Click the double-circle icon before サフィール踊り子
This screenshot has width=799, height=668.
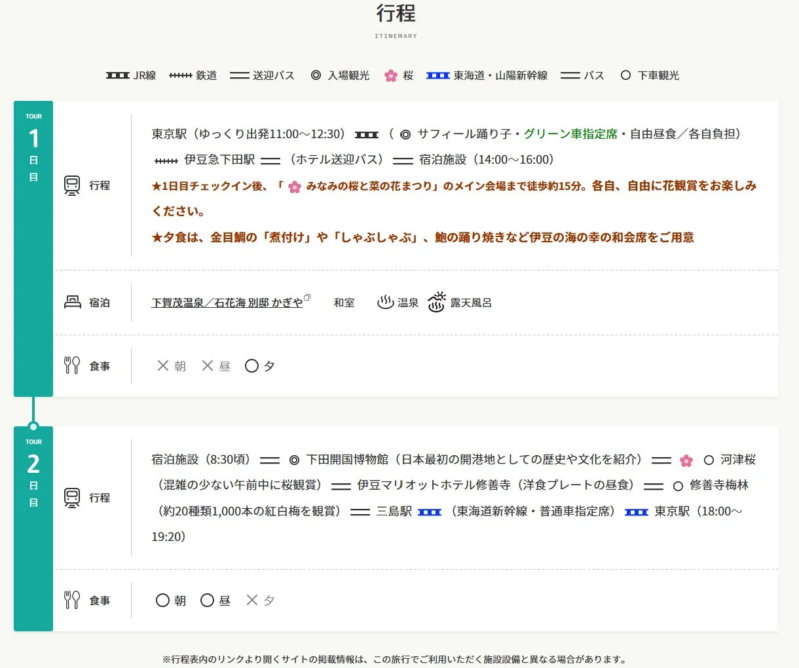[405, 135]
